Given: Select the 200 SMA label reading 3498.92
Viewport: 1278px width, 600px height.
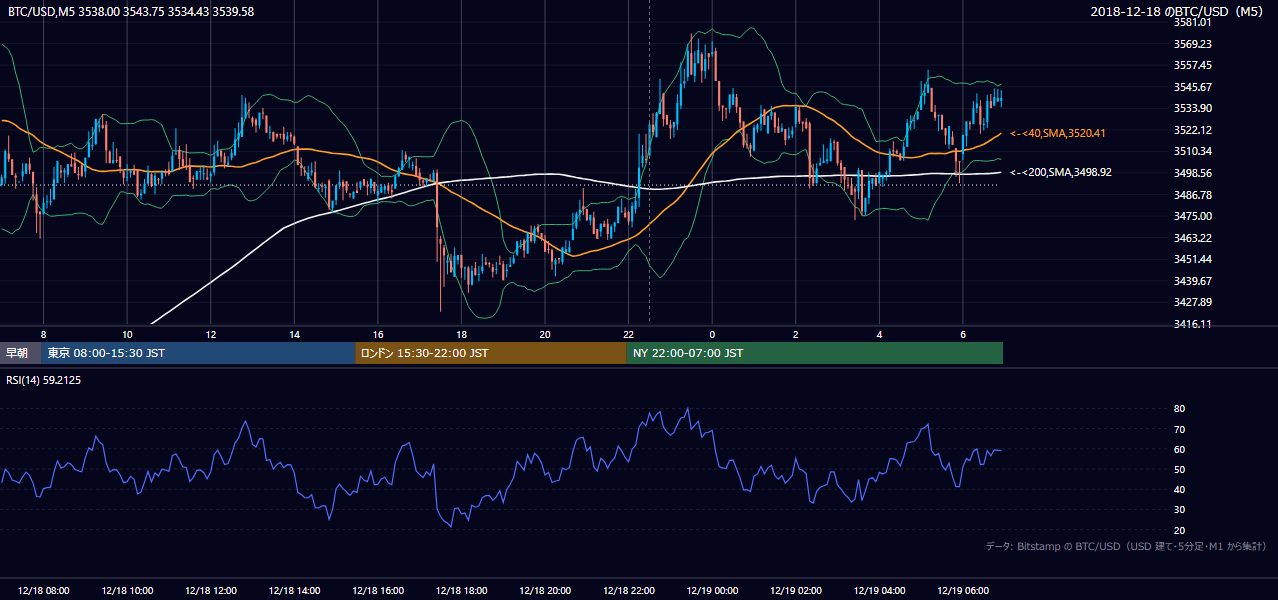Looking at the screenshot, I should 1060,172.
